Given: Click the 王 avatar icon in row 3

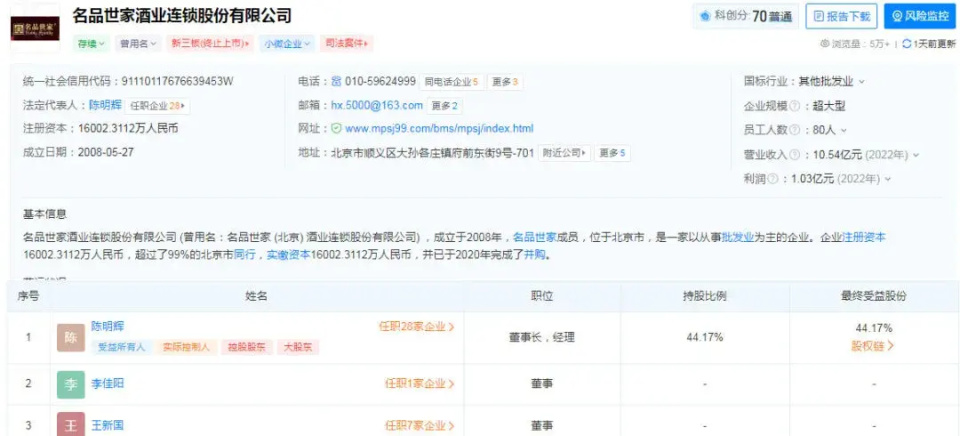Looking at the screenshot, I should (x=71, y=425).
